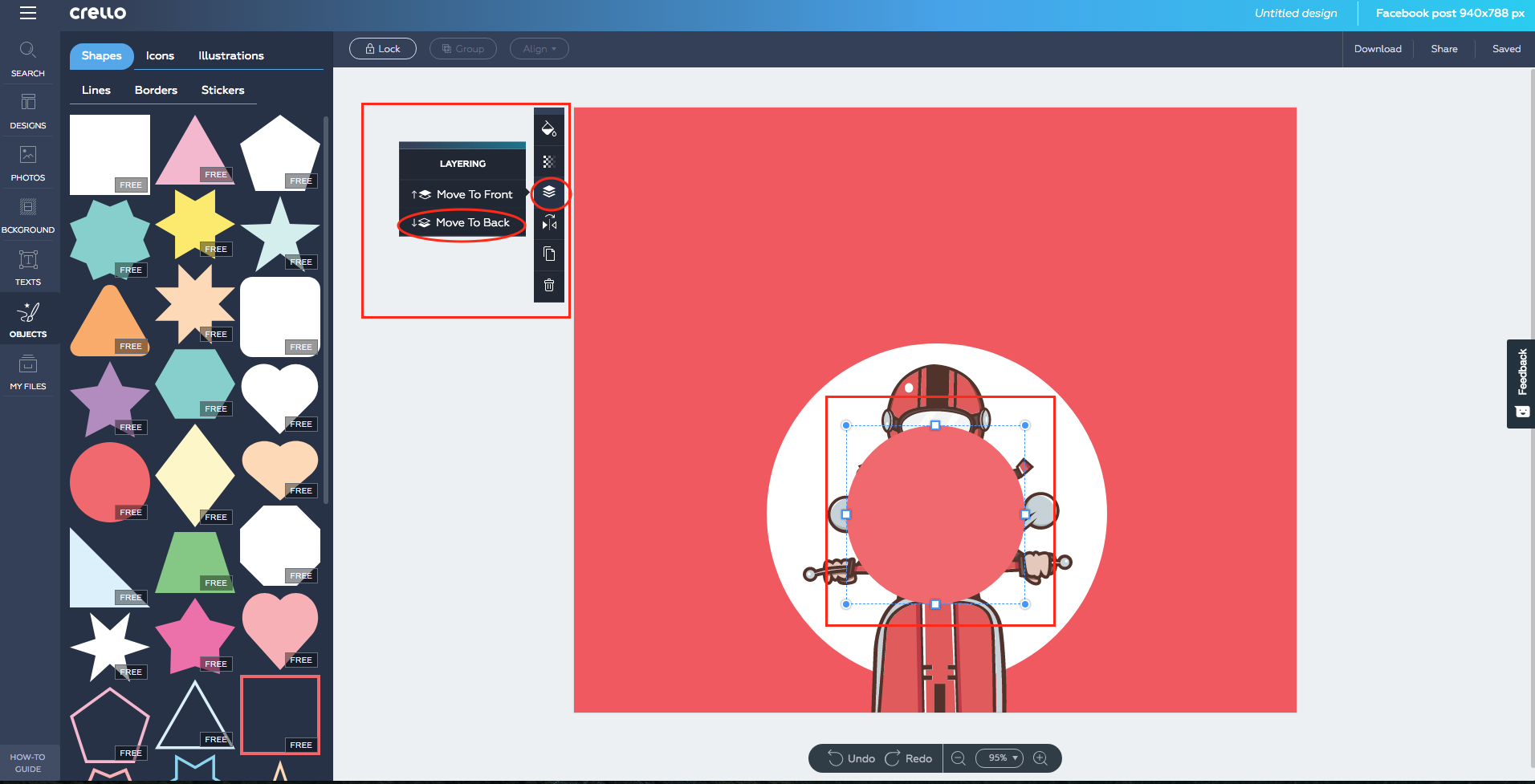This screenshot has height=784, width=1535.
Task: Add the pink heart shape
Action: (x=280, y=631)
